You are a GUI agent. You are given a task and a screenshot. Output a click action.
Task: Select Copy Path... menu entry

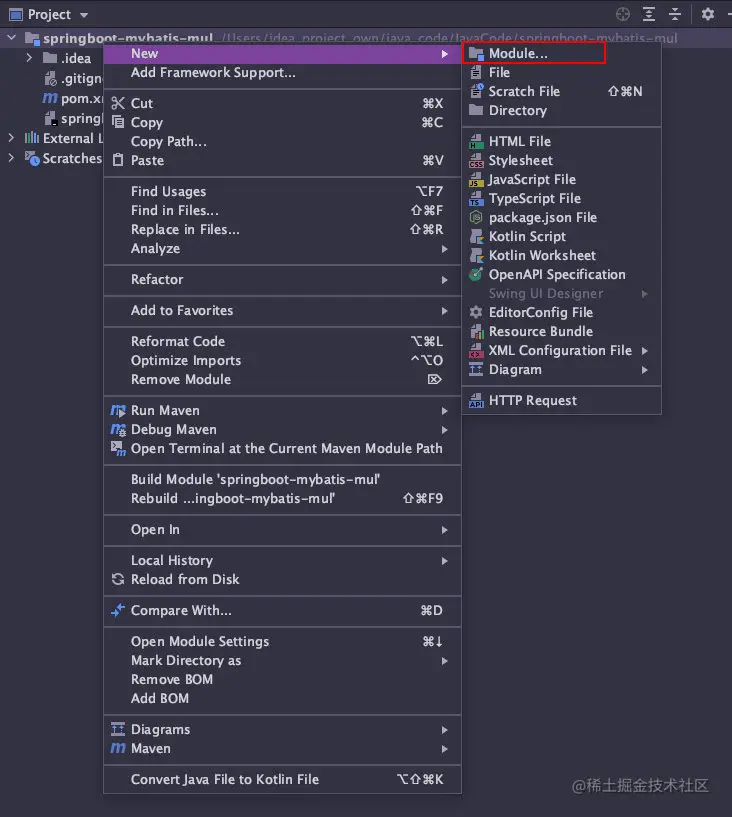[x=282, y=141]
